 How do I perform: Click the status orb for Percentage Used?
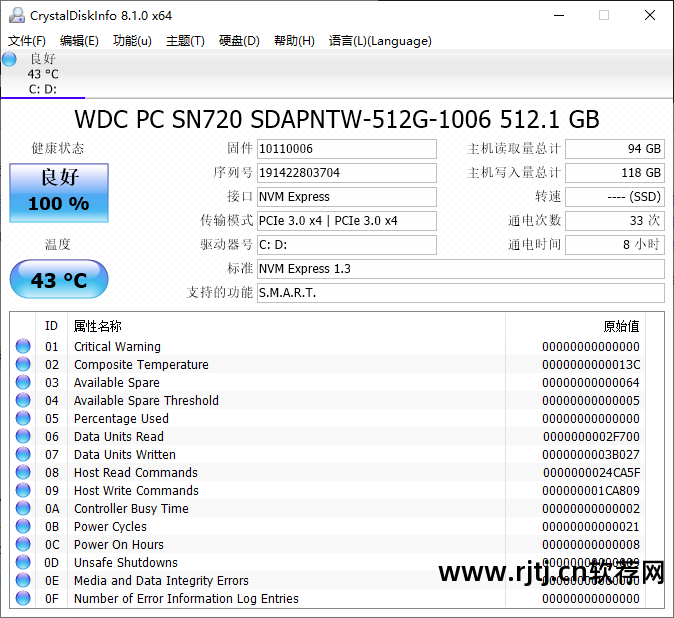coord(23,418)
